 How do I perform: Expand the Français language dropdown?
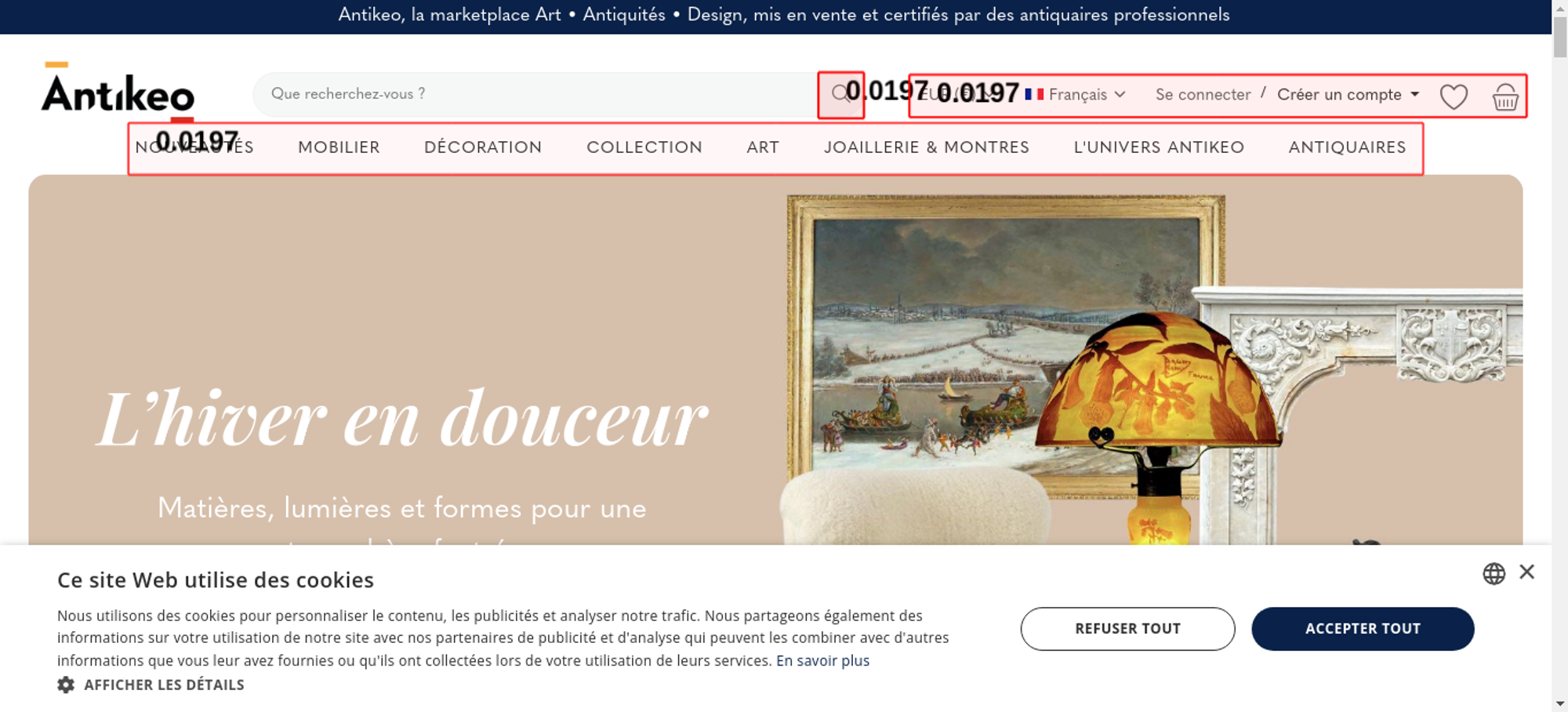click(1087, 94)
